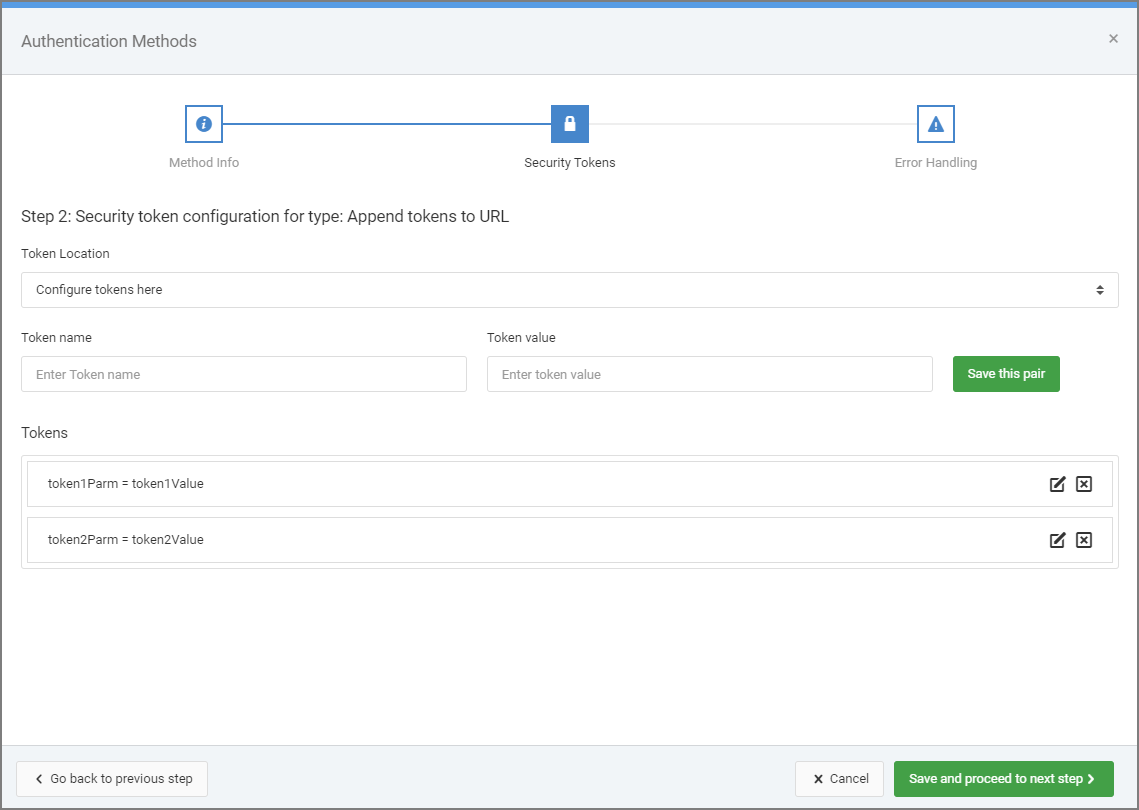The height and width of the screenshot is (810, 1139).
Task: Edit the token1Parm token pair
Action: (x=1057, y=484)
